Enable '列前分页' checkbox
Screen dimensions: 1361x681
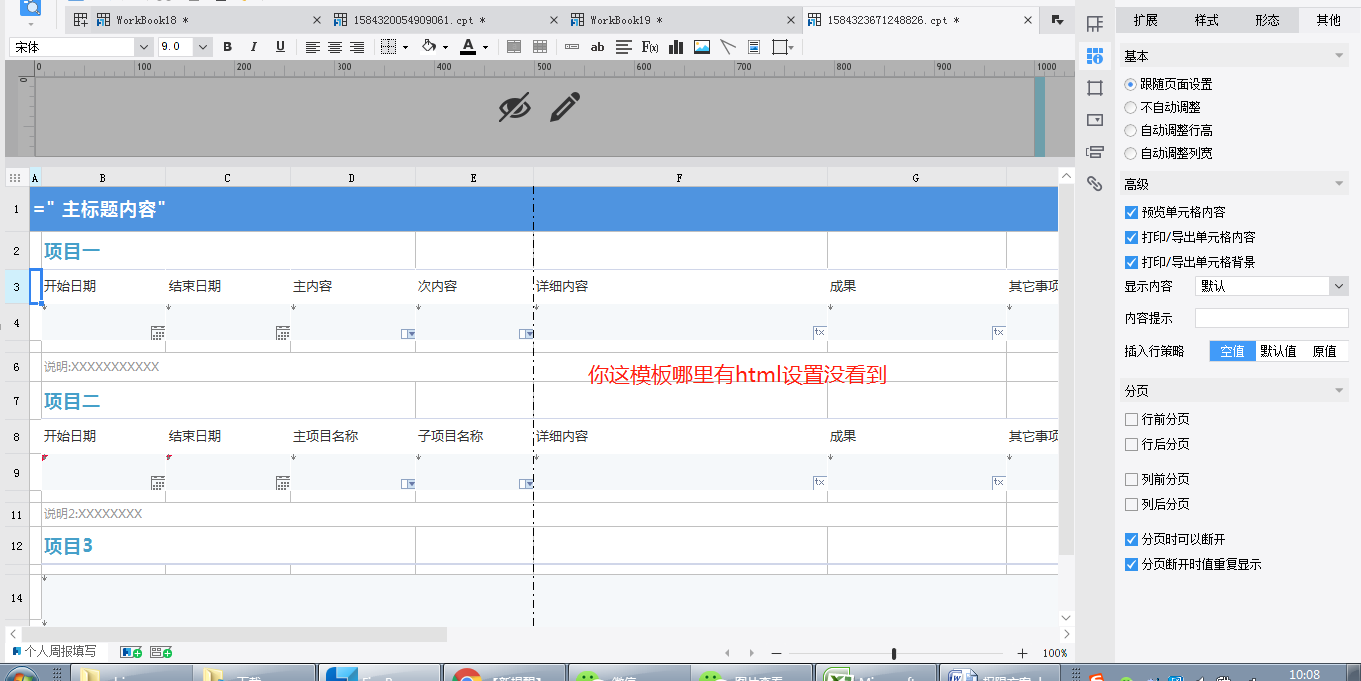point(1131,480)
